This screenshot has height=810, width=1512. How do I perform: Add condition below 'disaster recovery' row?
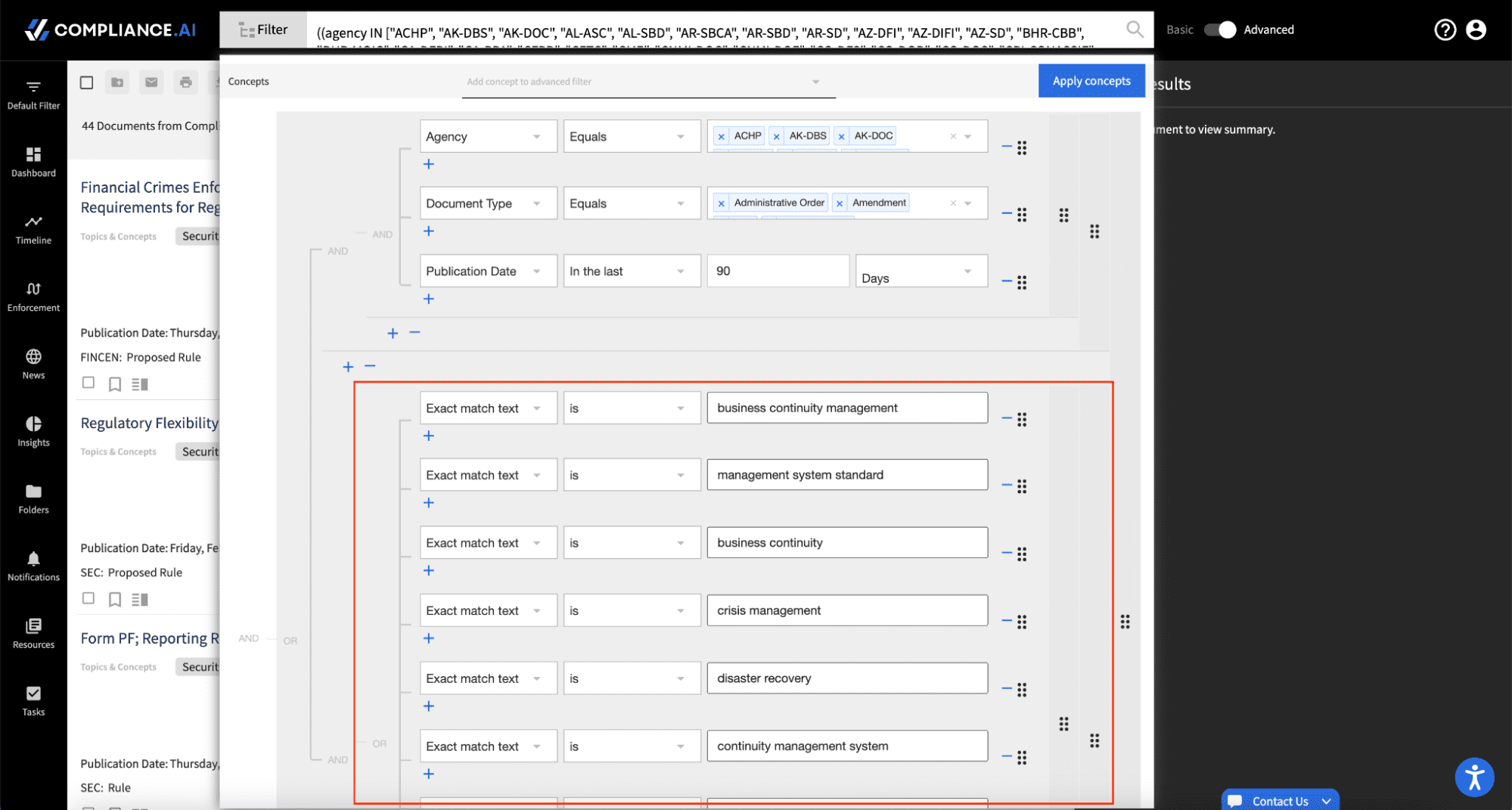[x=429, y=706]
